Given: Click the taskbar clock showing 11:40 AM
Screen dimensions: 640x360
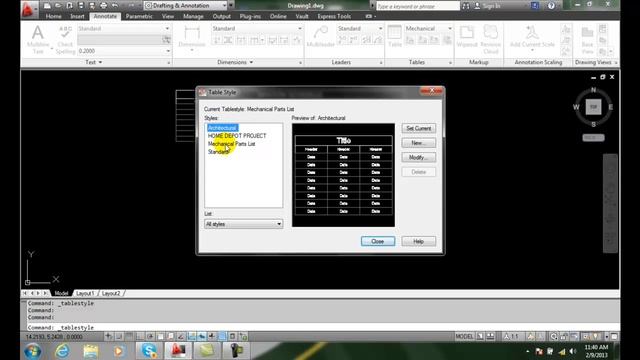Looking at the screenshot, I should point(596,351).
